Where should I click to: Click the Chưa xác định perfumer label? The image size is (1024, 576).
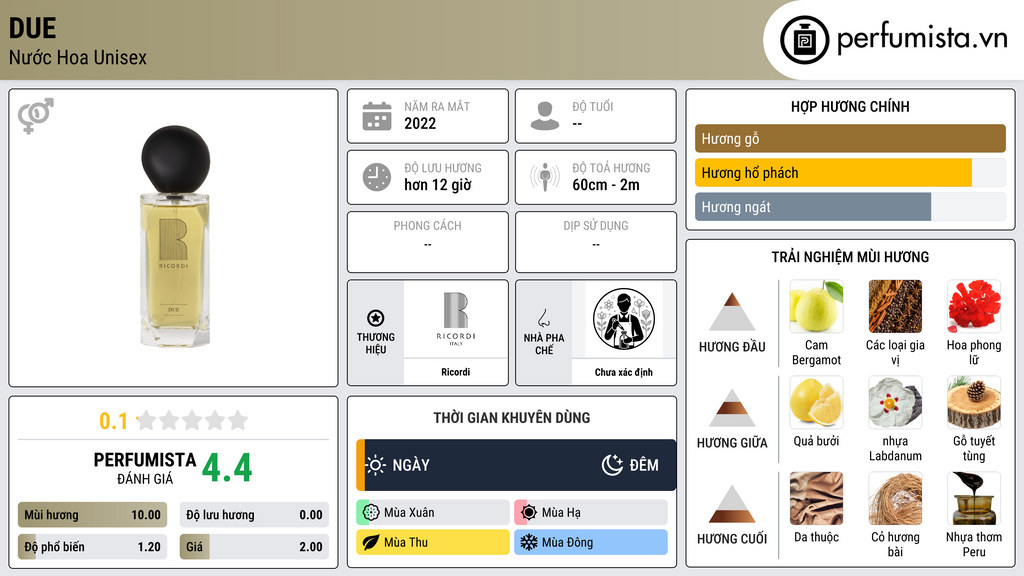click(x=624, y=372)
